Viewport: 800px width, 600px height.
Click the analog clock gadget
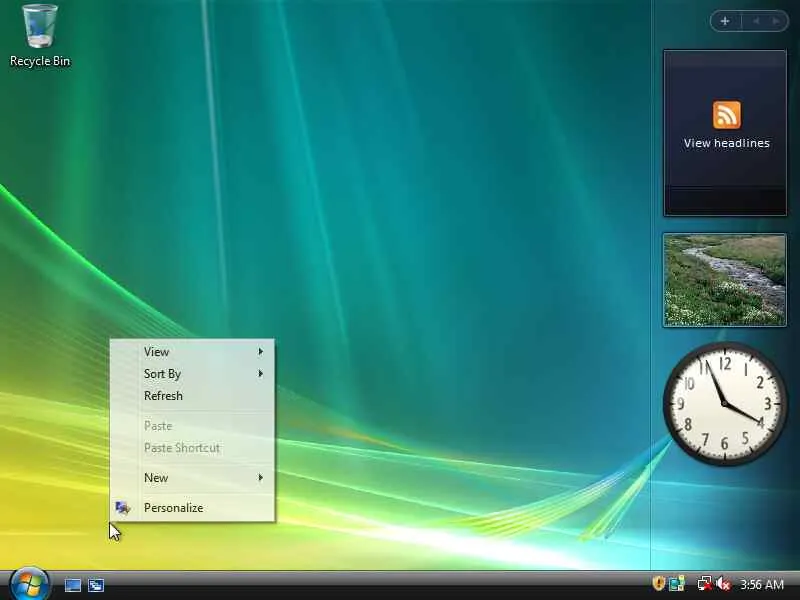(x=725, y=404)
